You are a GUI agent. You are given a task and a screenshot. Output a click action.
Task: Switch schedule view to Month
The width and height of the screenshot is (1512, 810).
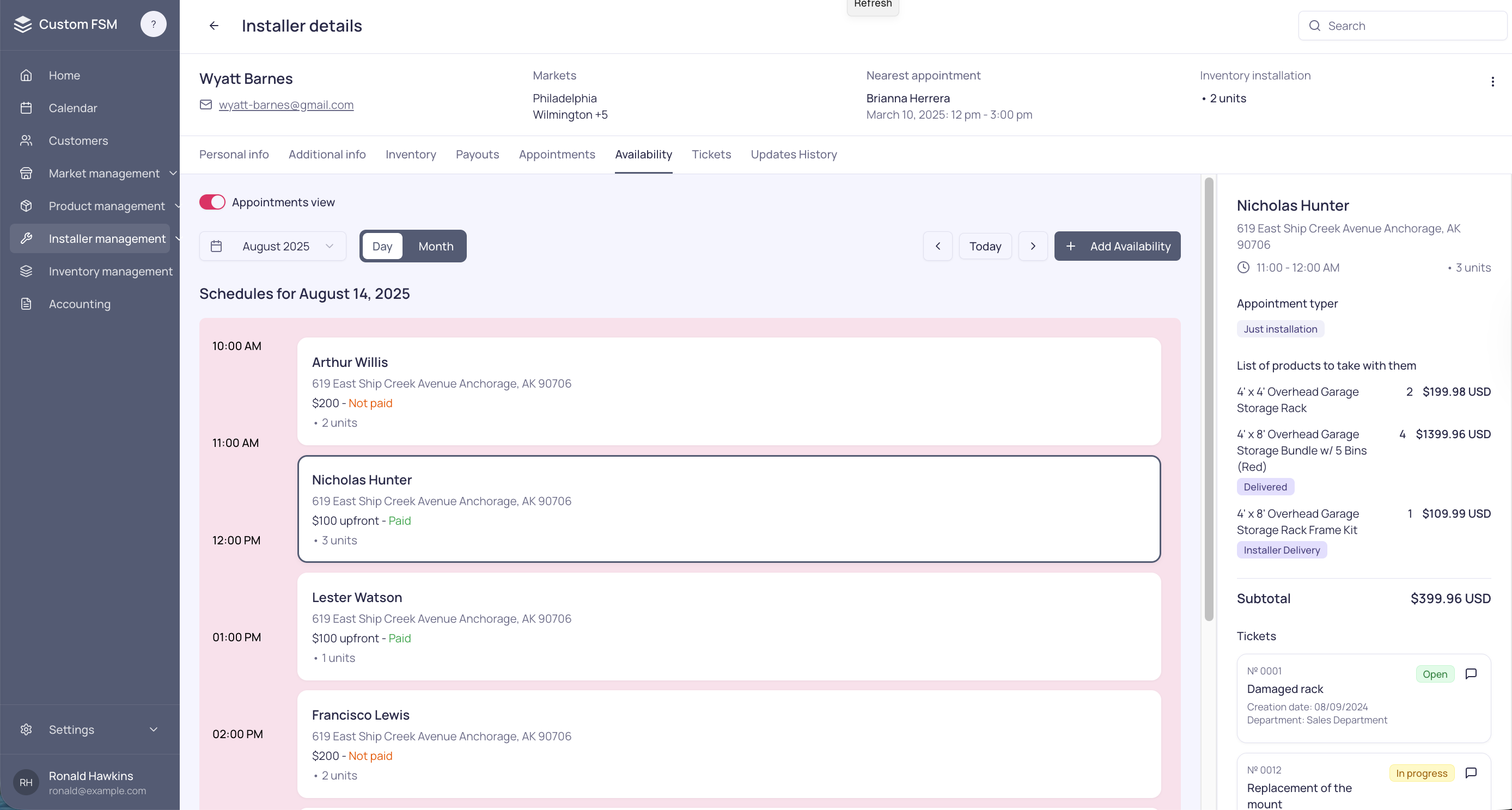(435, 246)
